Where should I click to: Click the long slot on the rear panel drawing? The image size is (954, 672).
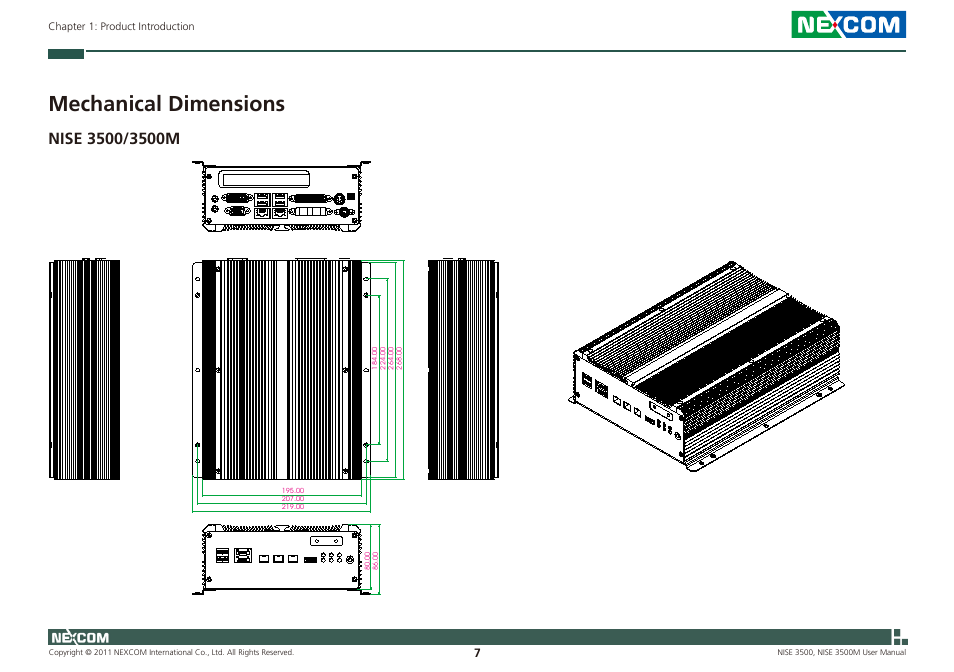[265, 179]
